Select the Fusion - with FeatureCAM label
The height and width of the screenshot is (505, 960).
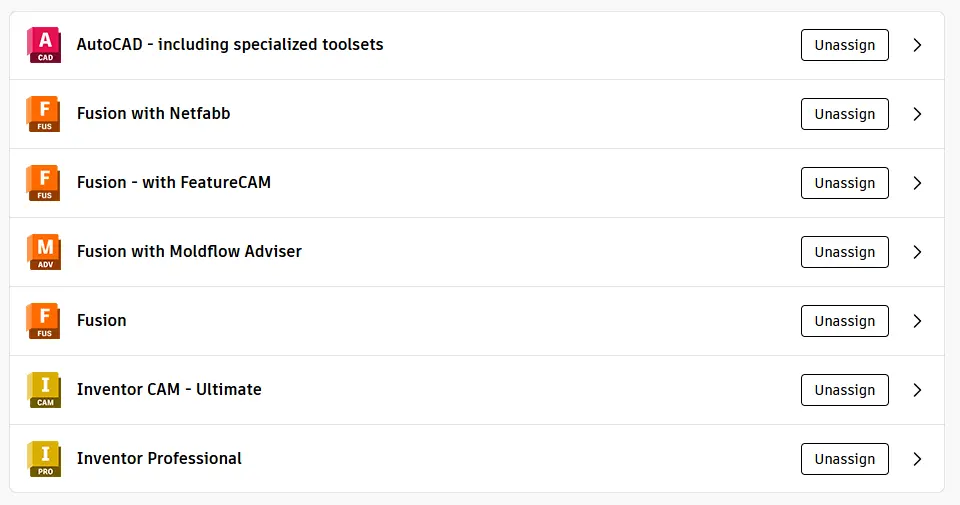(x=174, y=182)
